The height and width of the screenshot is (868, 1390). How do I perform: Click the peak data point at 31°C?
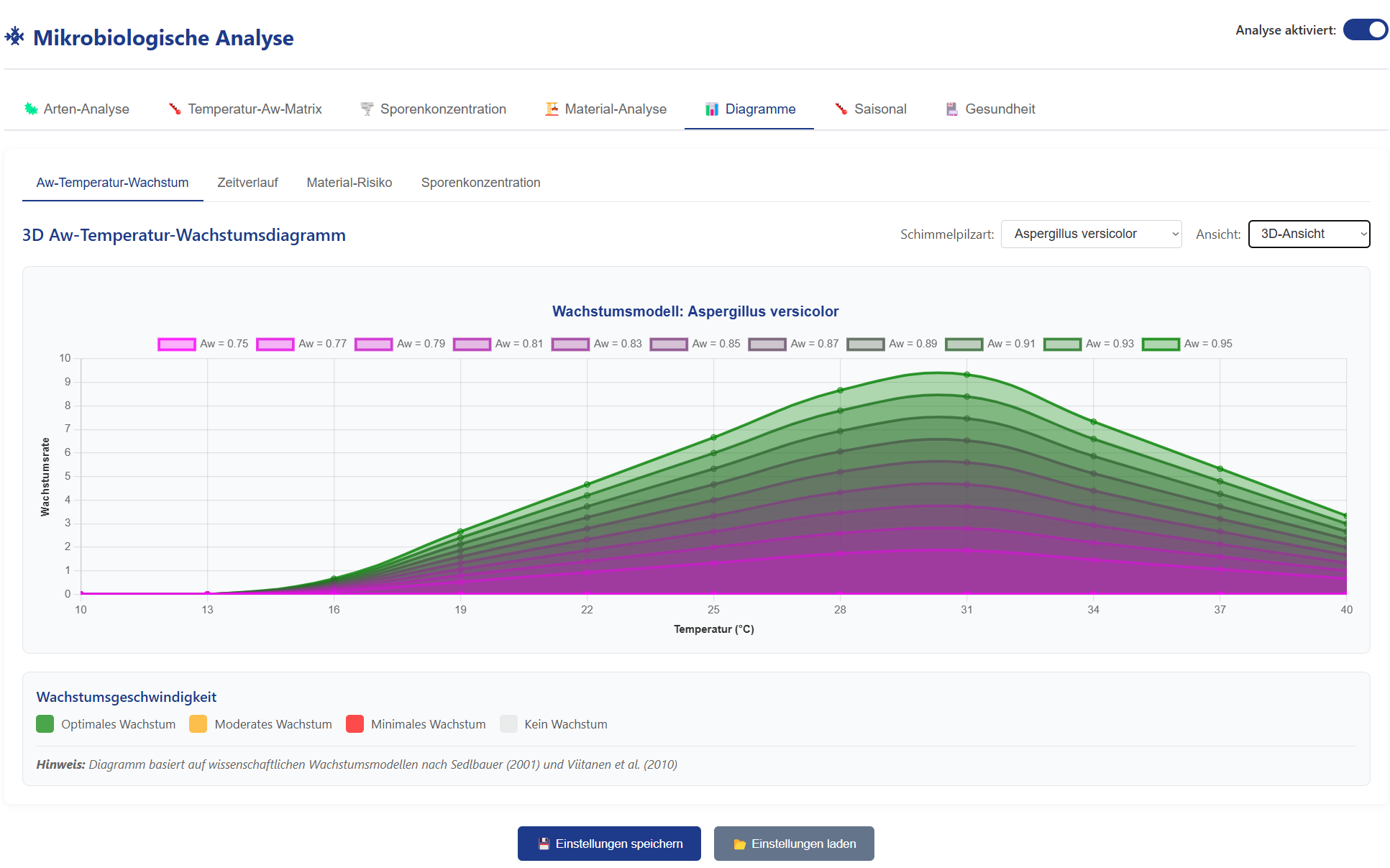[x=966, y=375]
